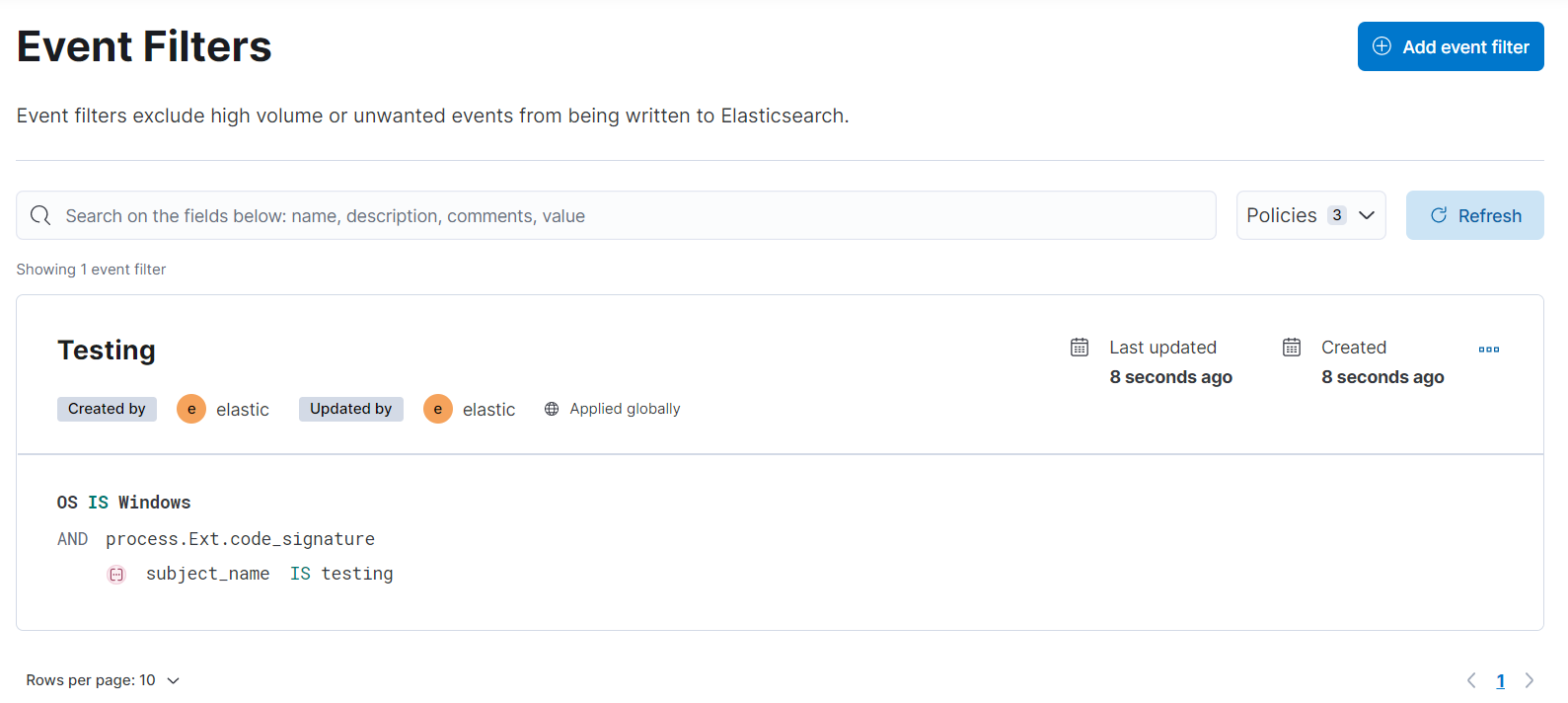
Task: Click the plus icon inside Add event filter
Action: 1381,46
